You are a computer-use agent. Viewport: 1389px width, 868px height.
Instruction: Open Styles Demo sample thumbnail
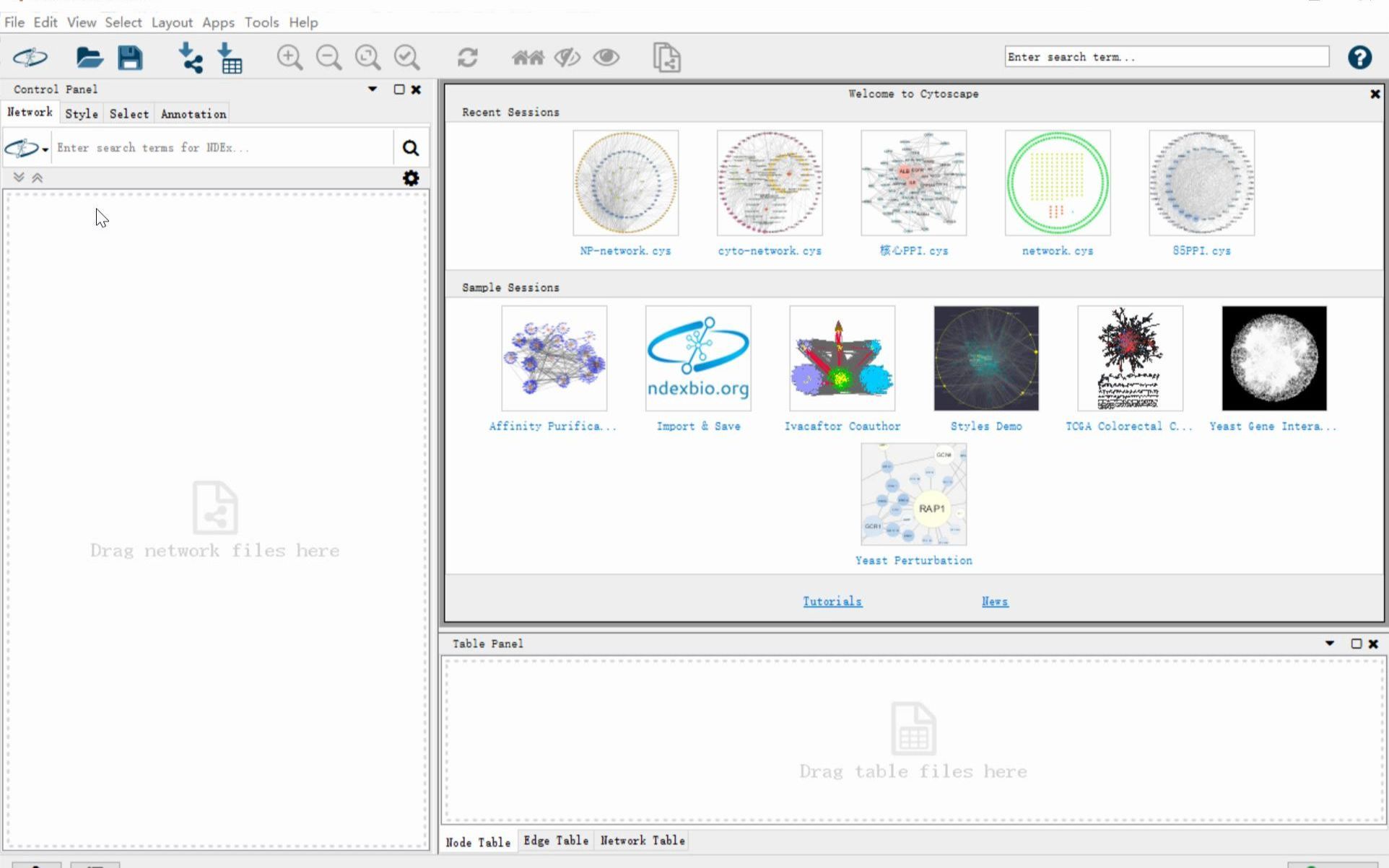[x=986, y=358]
